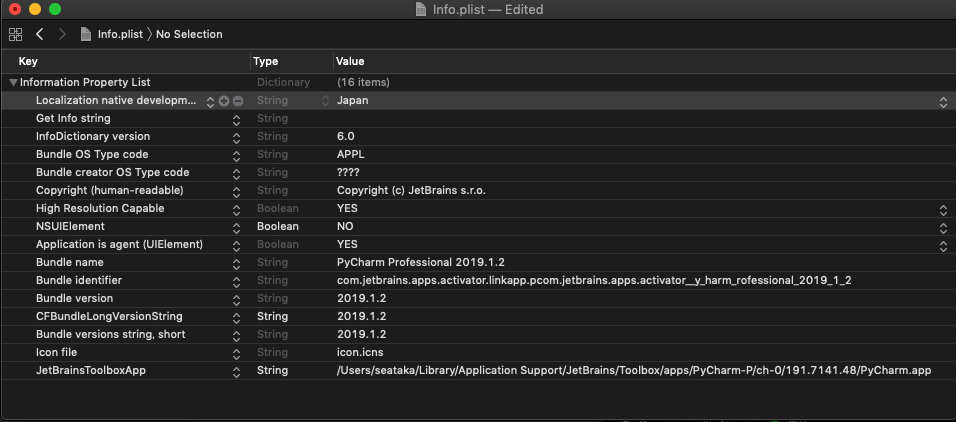956x422 pixels.
Task: Select the Bundle identifier key
Action: (79, 281)
